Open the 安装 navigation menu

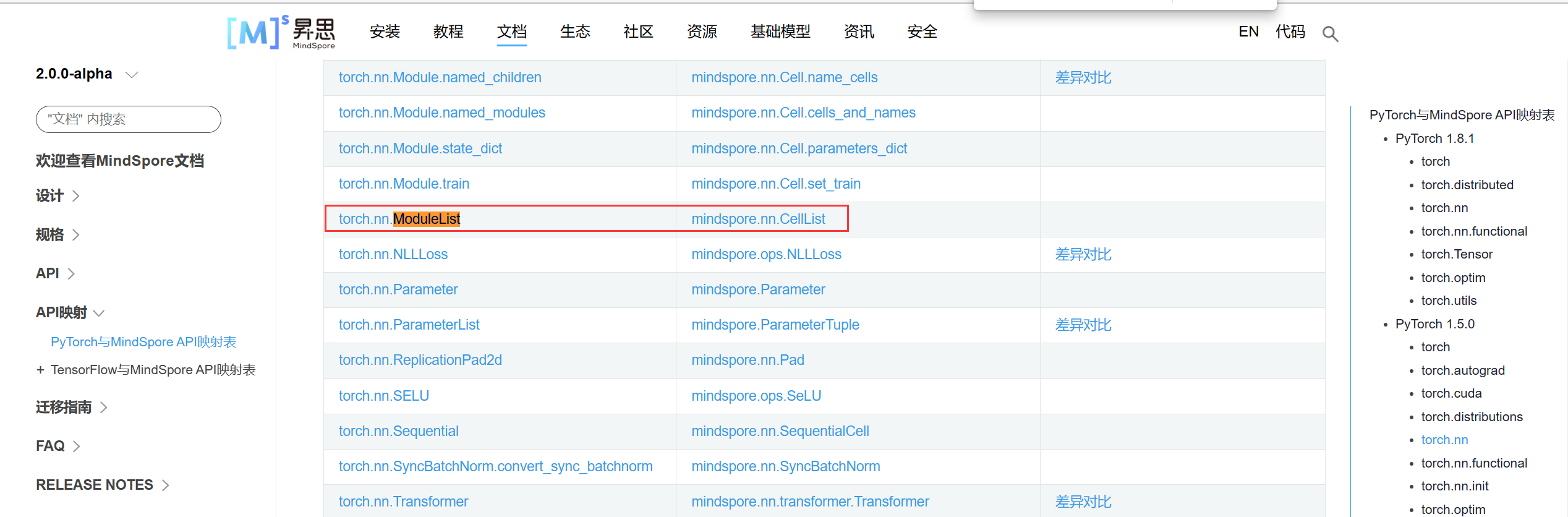point(385,32)
